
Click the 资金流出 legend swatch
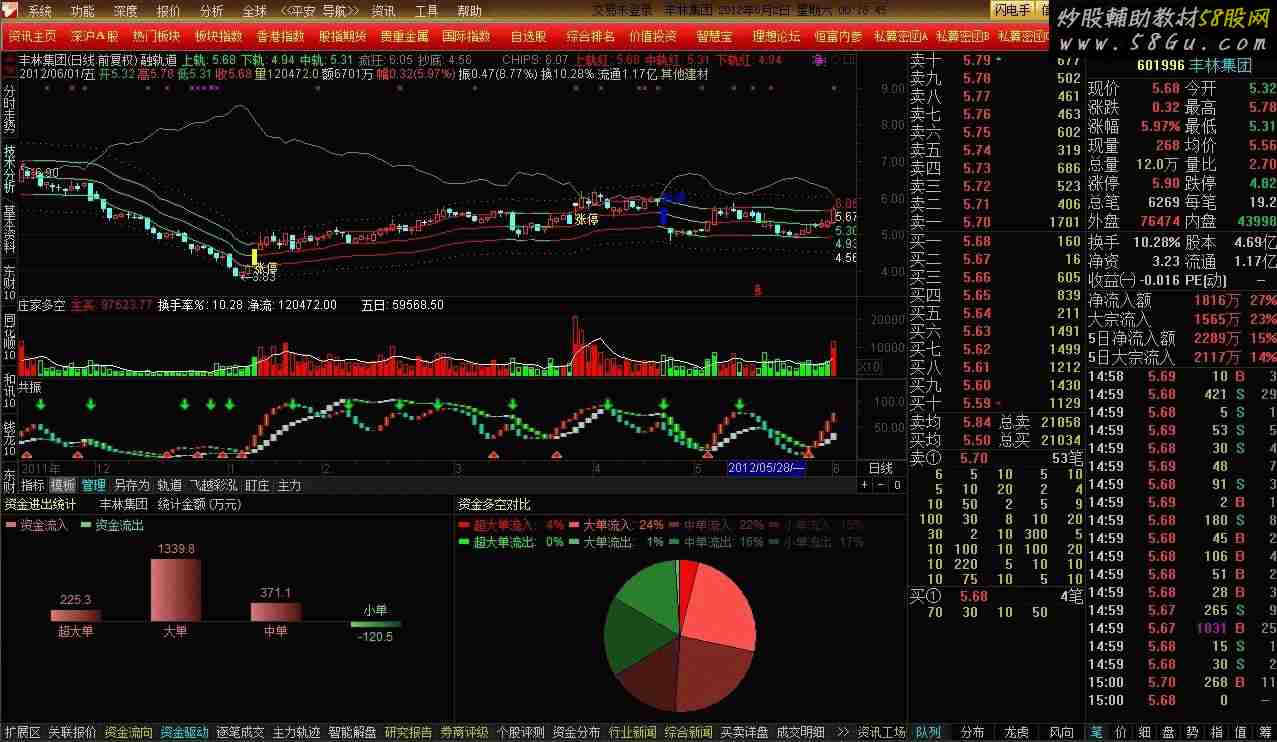(x=87, y=524)
